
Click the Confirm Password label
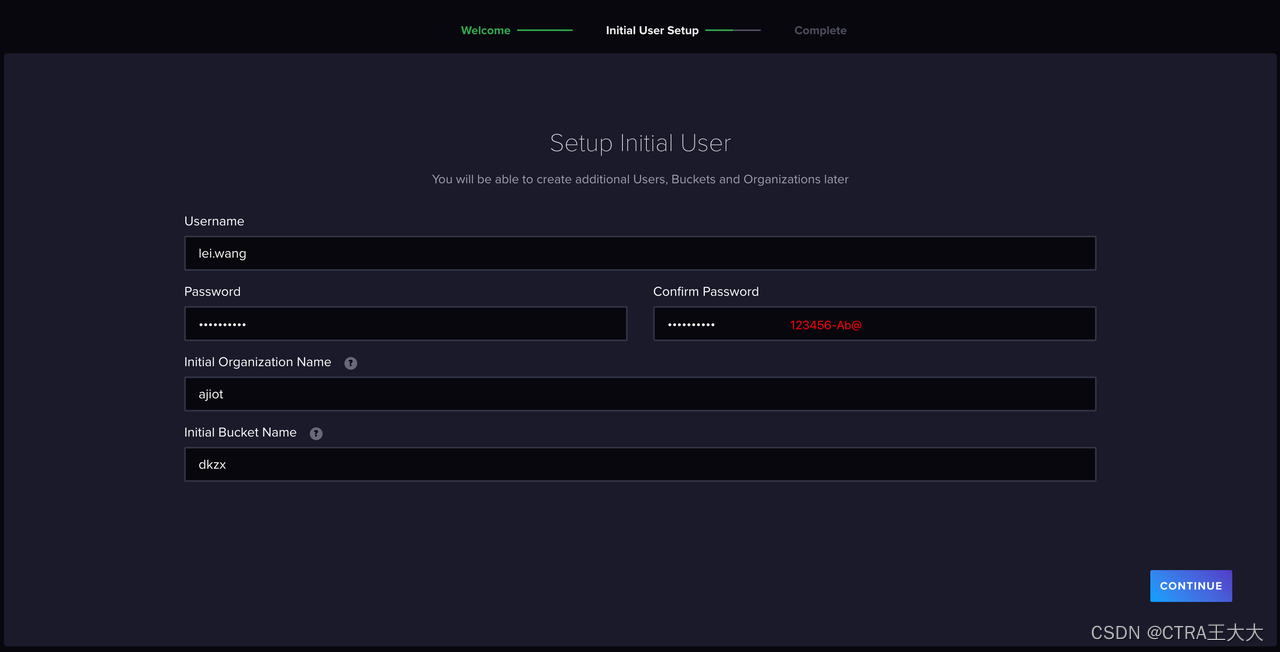pyautogui.click(x=706, y=291)
